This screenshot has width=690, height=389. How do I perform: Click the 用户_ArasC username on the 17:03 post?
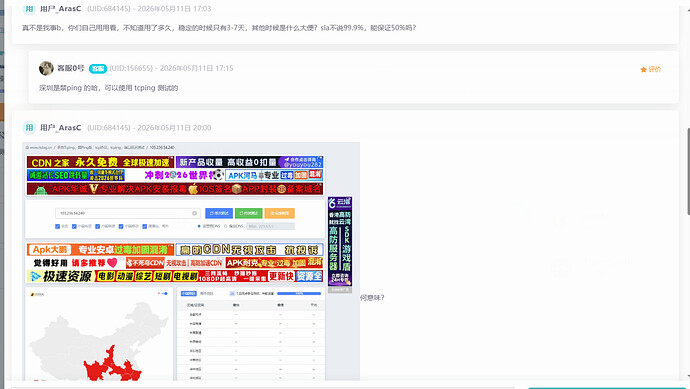pos(61,8)
